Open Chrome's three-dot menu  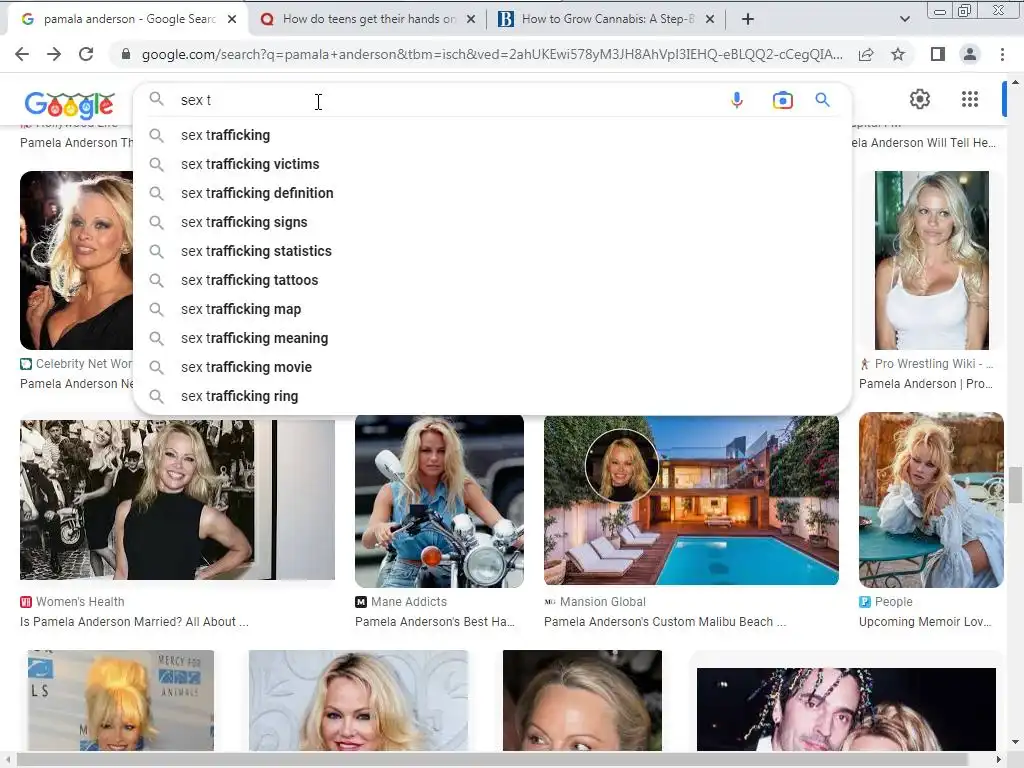pos(1002,54)
